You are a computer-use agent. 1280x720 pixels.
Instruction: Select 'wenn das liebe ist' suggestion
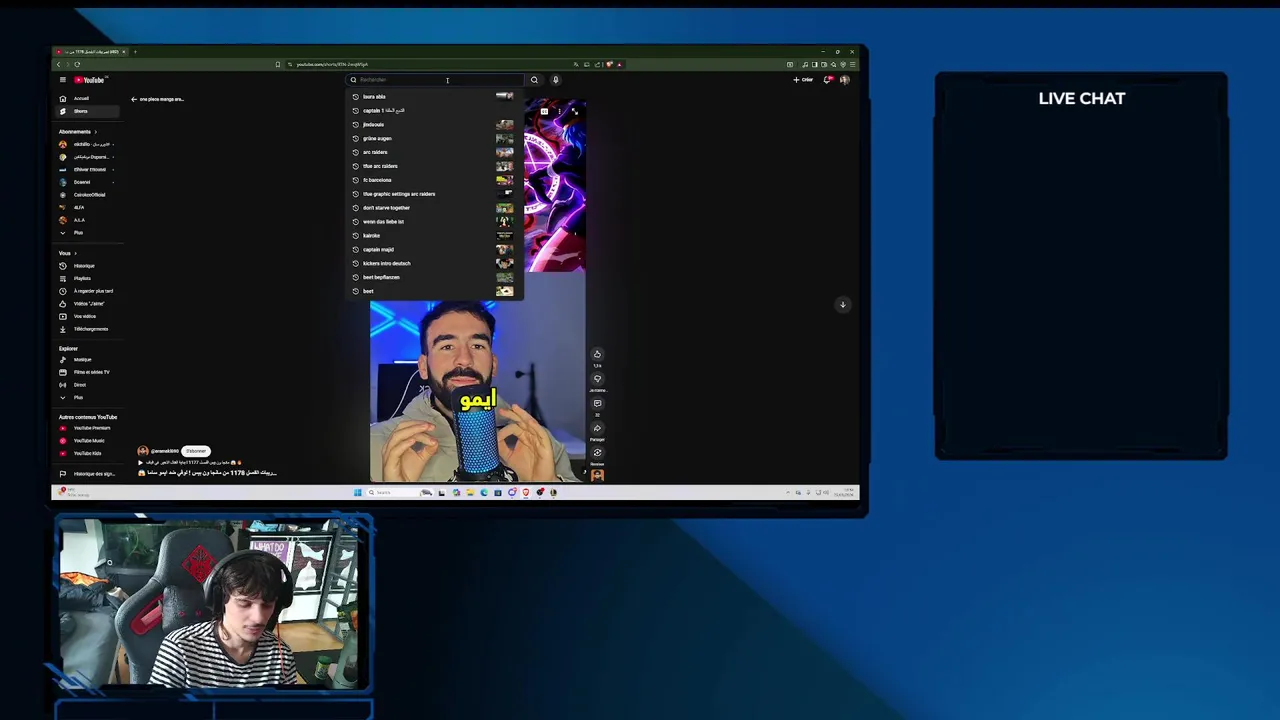click(432, 222)
